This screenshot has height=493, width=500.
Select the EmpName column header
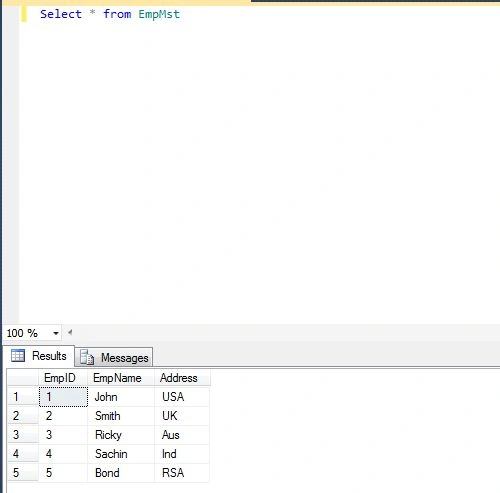[x=121, y=378]
